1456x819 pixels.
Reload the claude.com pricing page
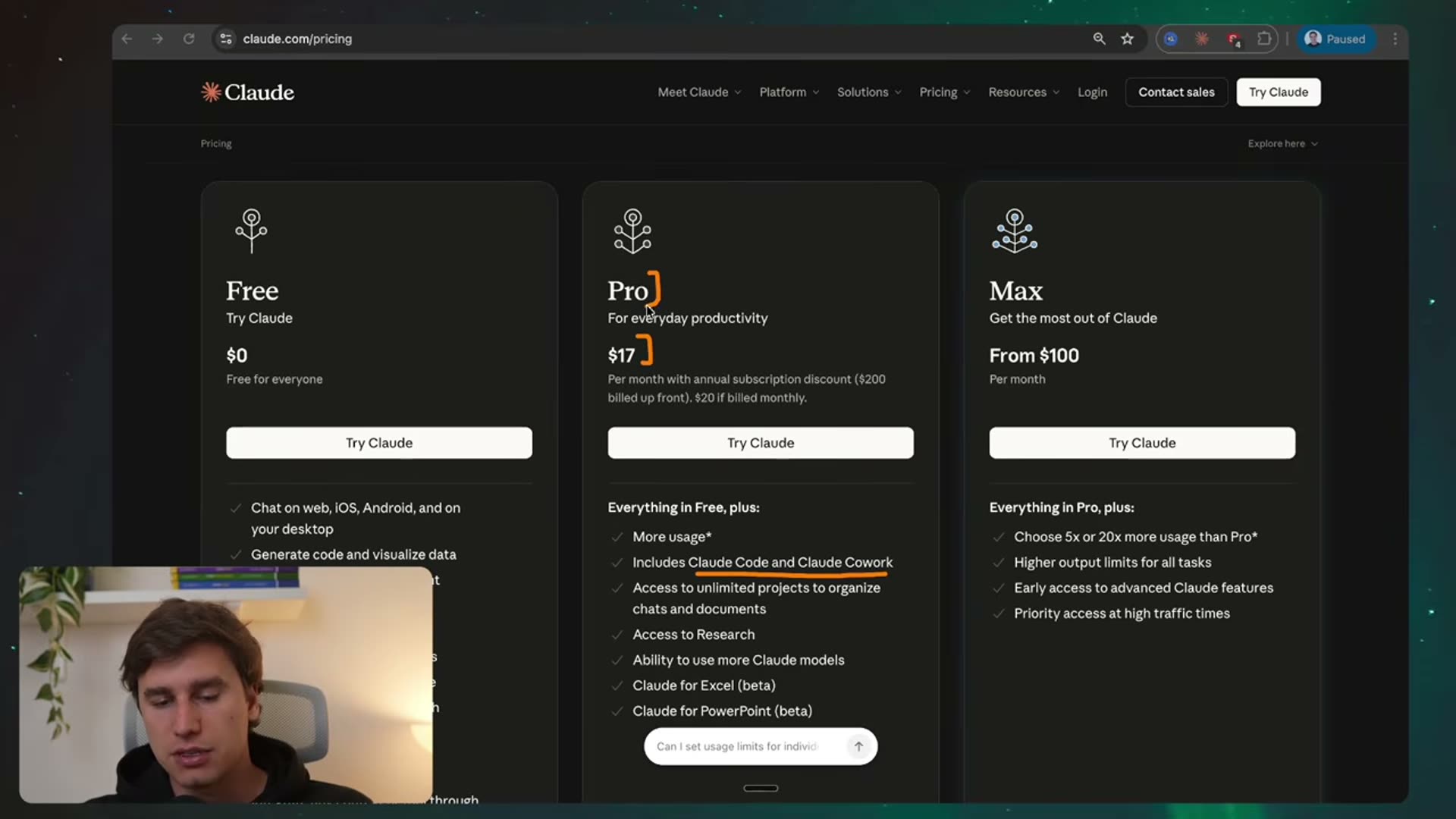pos(189,39)
